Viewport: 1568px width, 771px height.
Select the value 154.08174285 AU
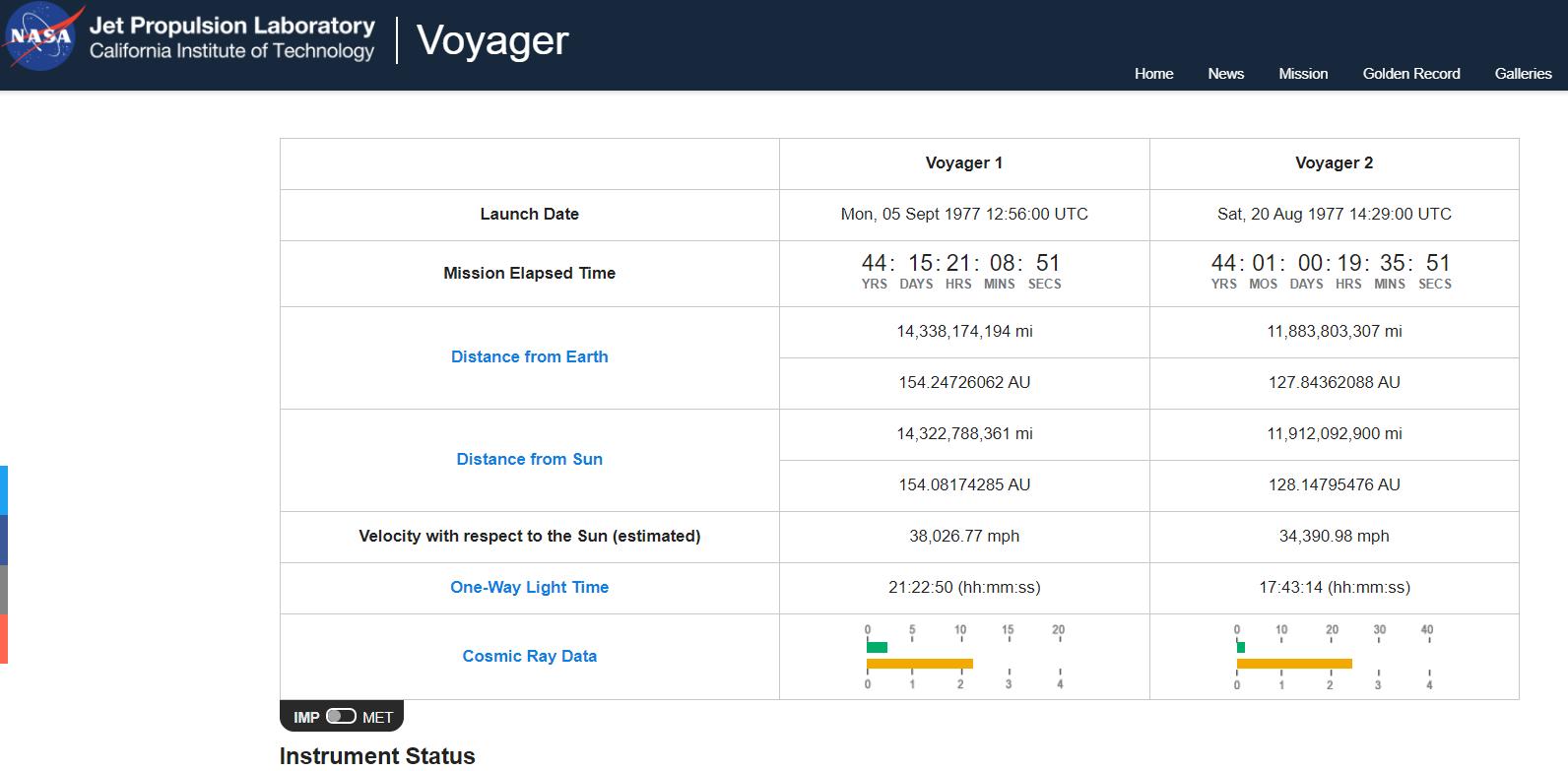coord(964,485)
